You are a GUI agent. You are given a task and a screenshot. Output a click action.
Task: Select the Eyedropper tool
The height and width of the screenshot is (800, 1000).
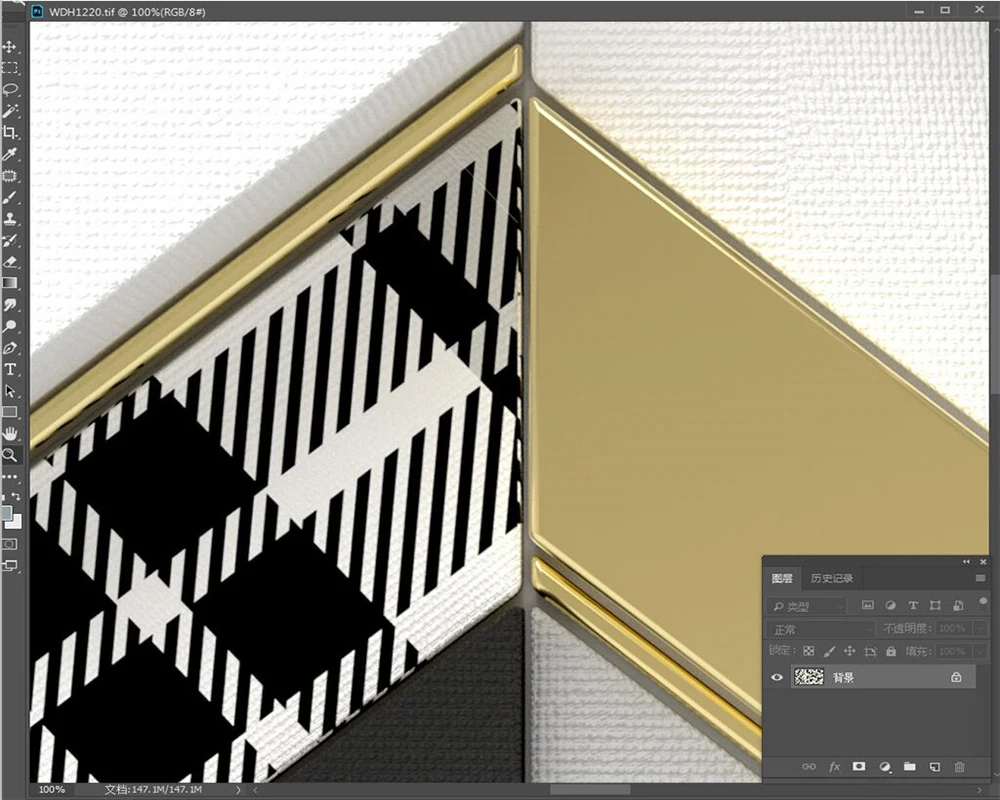[x=10, y=154]
